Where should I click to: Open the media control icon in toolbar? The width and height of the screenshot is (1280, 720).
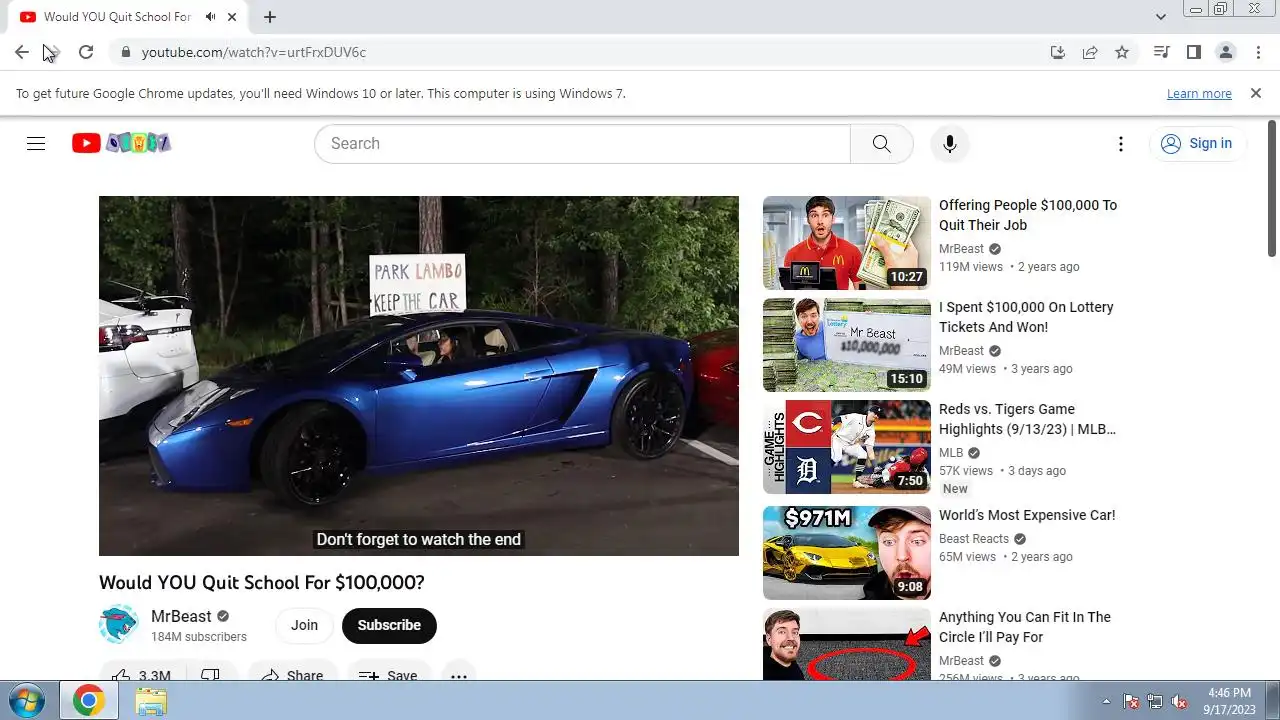point(1161,52)
